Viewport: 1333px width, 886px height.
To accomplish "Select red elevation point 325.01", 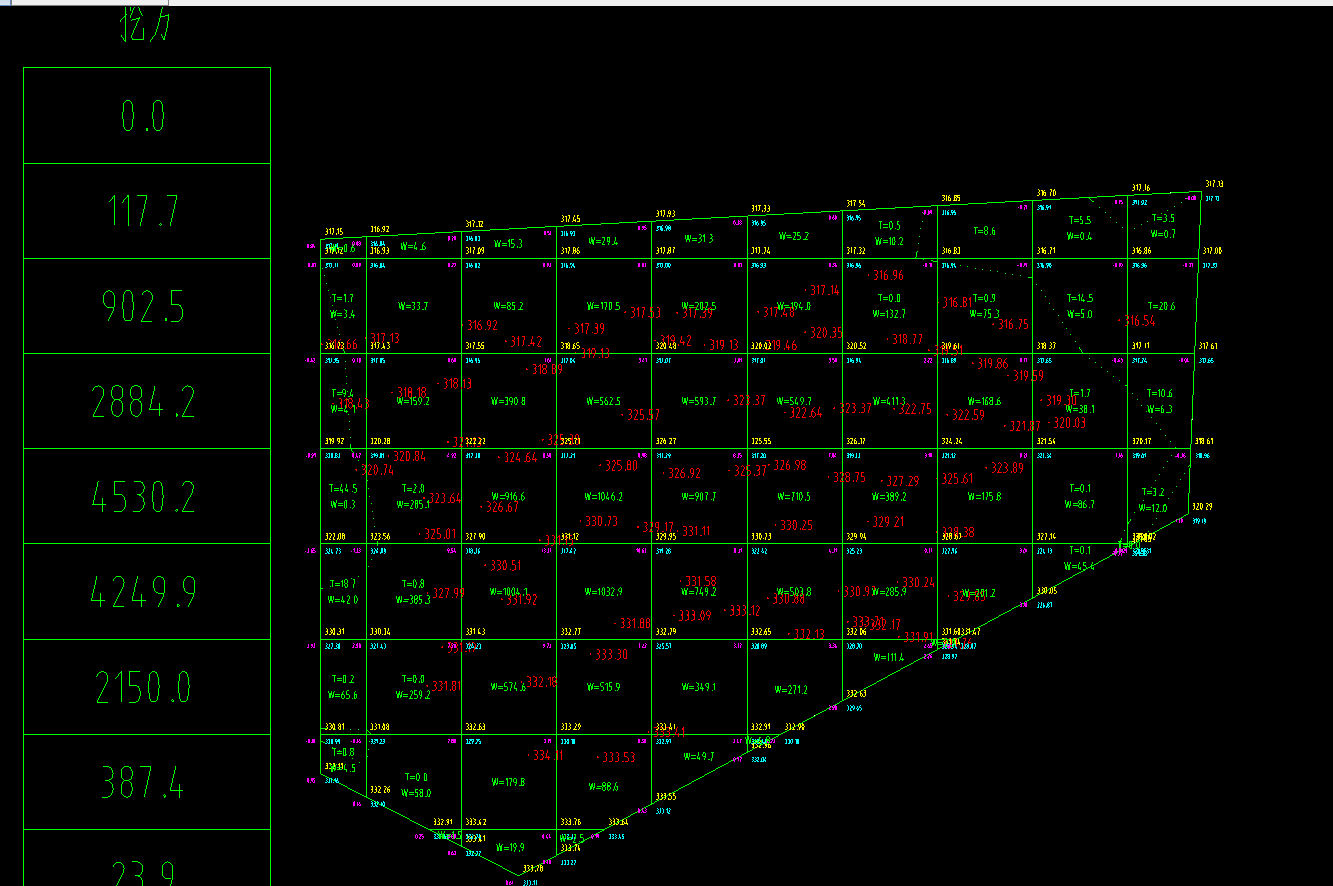I will pos(437,534).
